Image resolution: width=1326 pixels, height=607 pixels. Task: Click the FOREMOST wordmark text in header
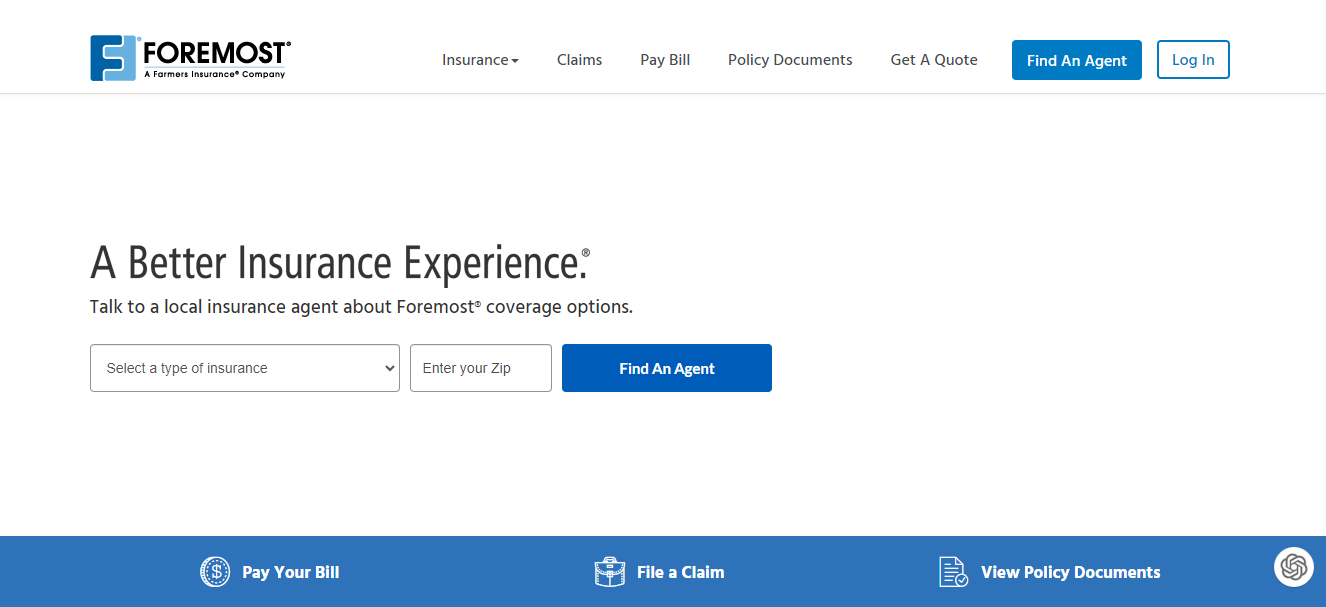pos(216,53)
